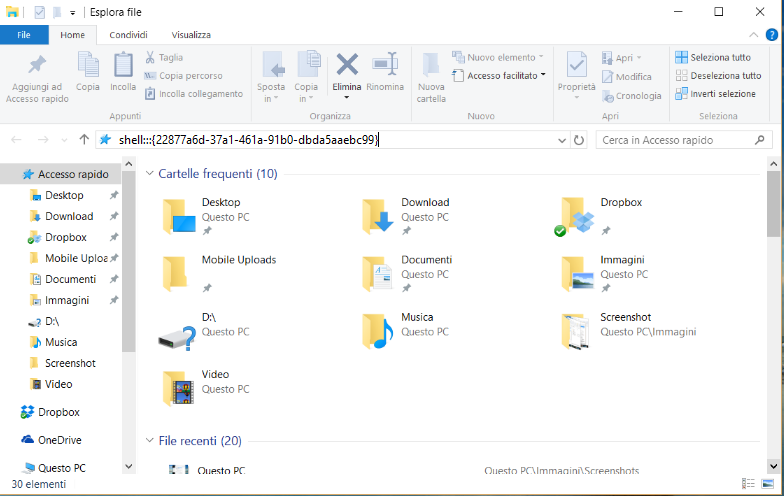Click Seleziona tutto

(712, 58)
